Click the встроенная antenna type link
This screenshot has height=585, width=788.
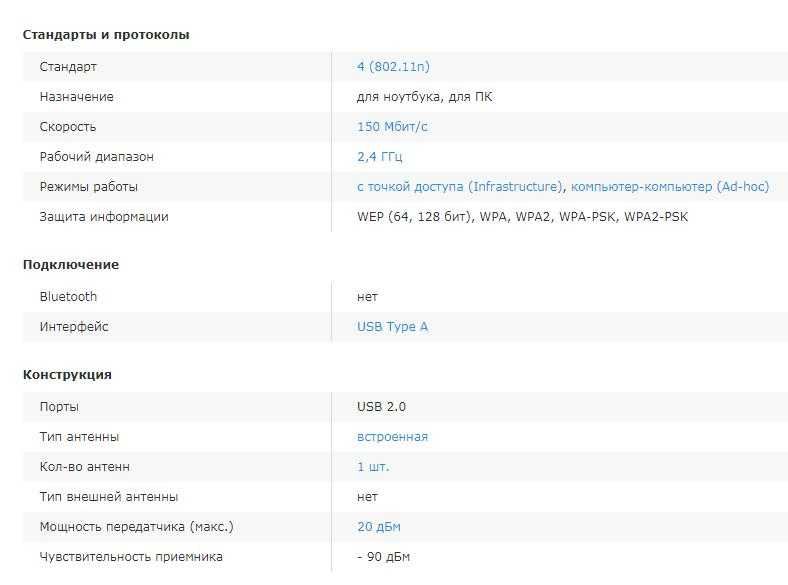coord(392,437)
